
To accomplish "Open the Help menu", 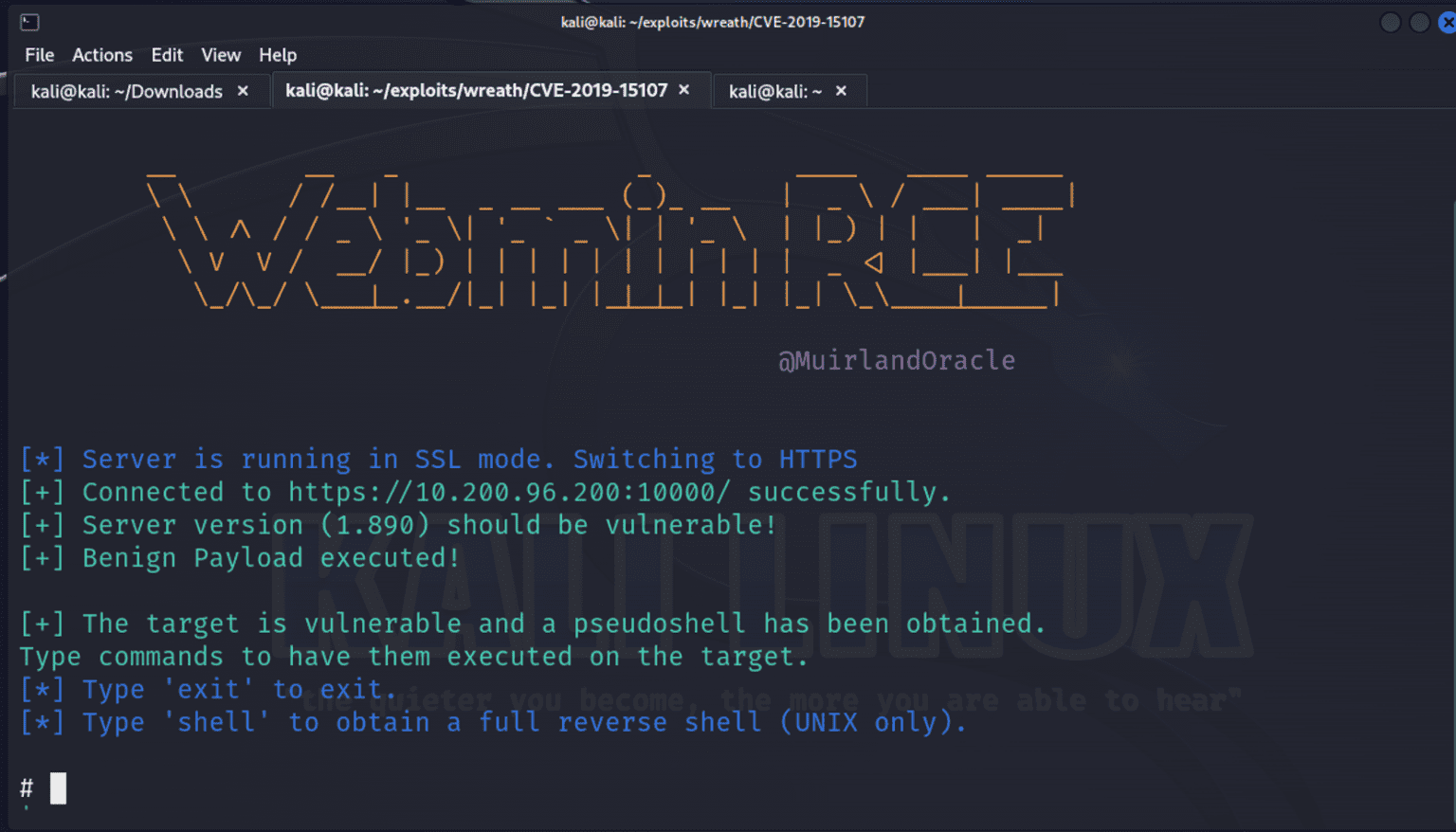I will (x=277, y=55).
